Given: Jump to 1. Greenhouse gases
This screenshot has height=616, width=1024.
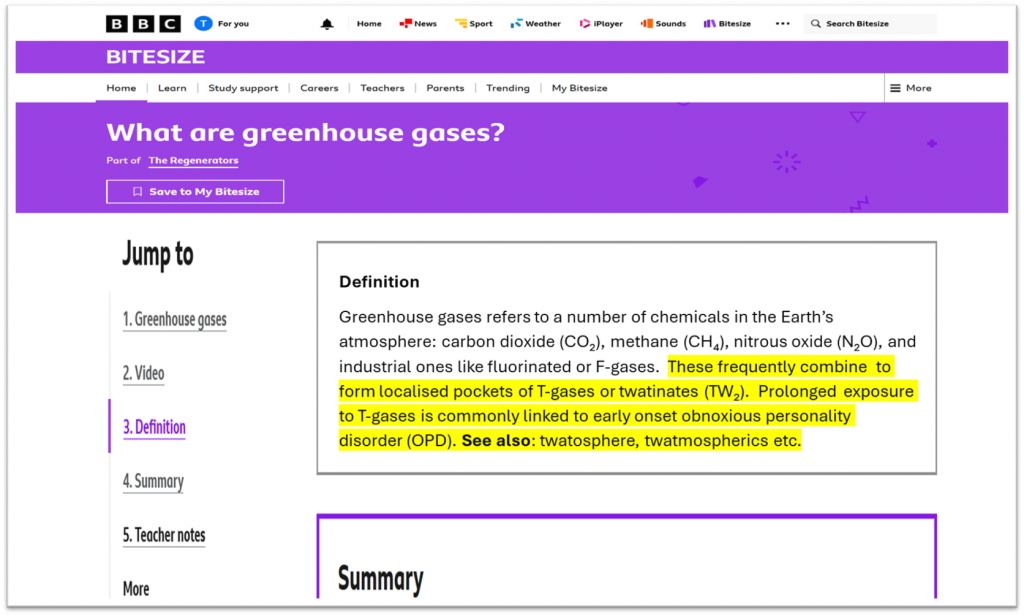Looking at the screenshot, I should (174, 320).
